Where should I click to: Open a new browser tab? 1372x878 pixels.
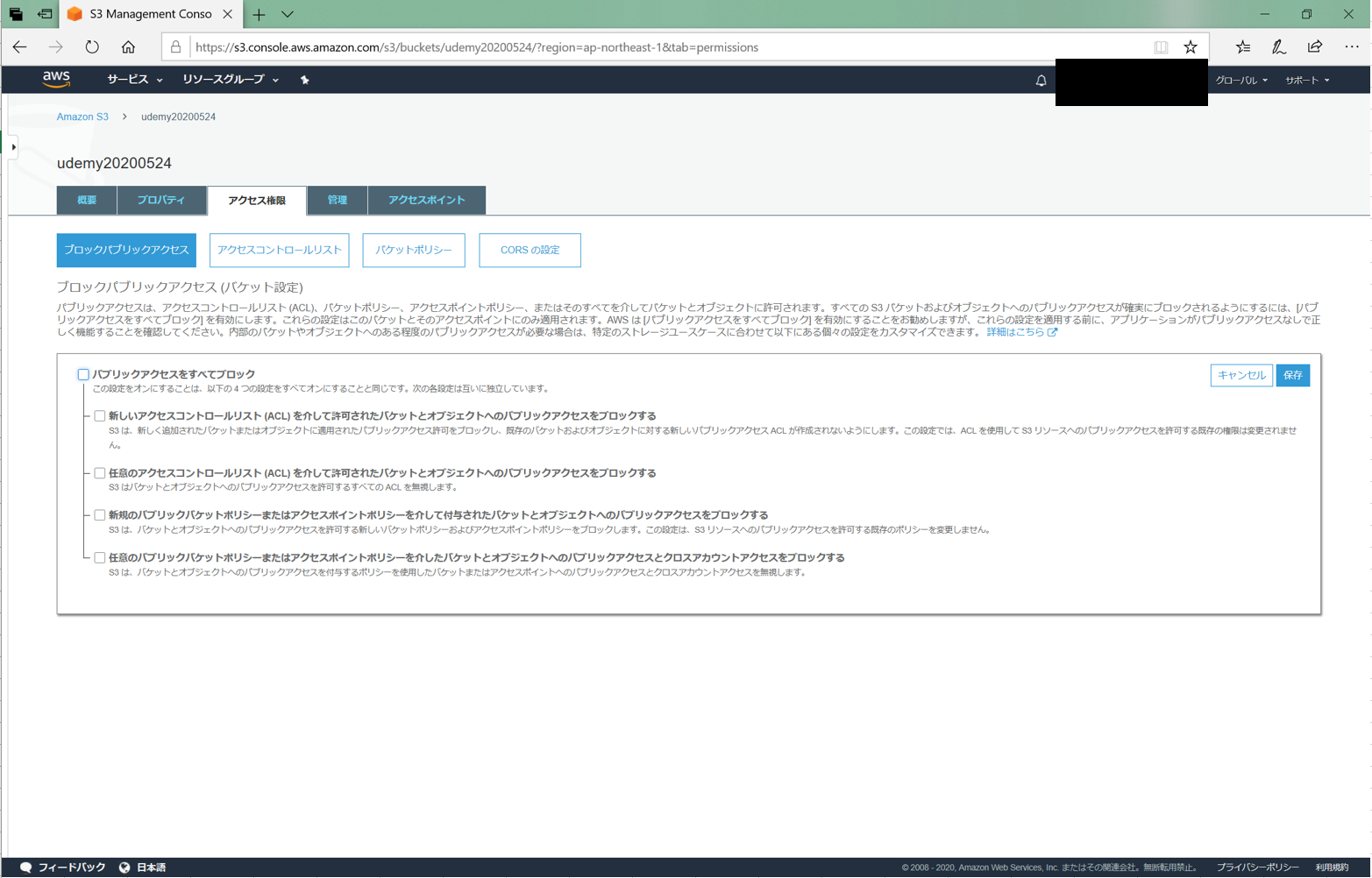pyautogui.click(x=259, y=14)
